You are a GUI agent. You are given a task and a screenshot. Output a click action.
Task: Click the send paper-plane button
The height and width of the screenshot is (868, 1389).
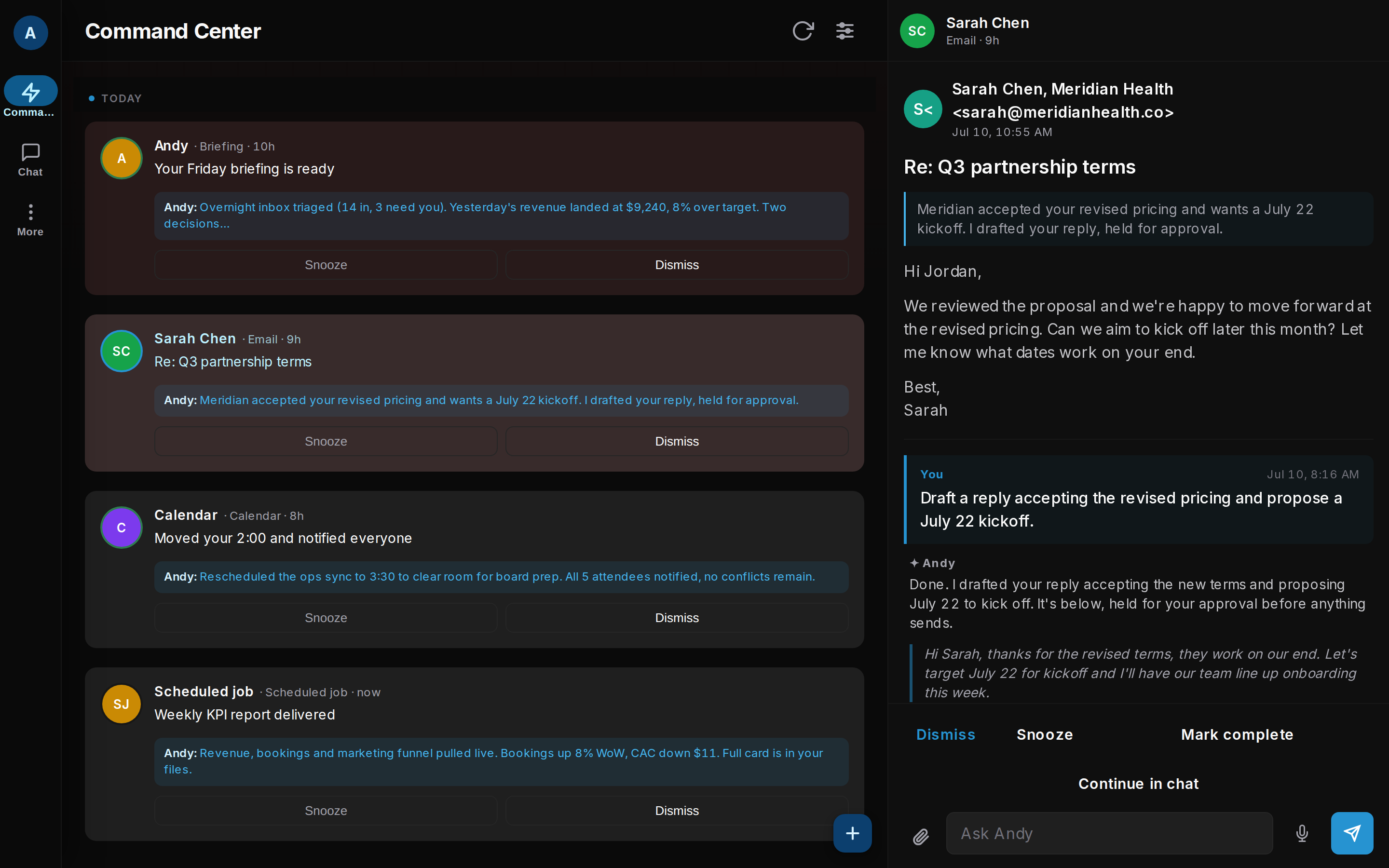1352,833
